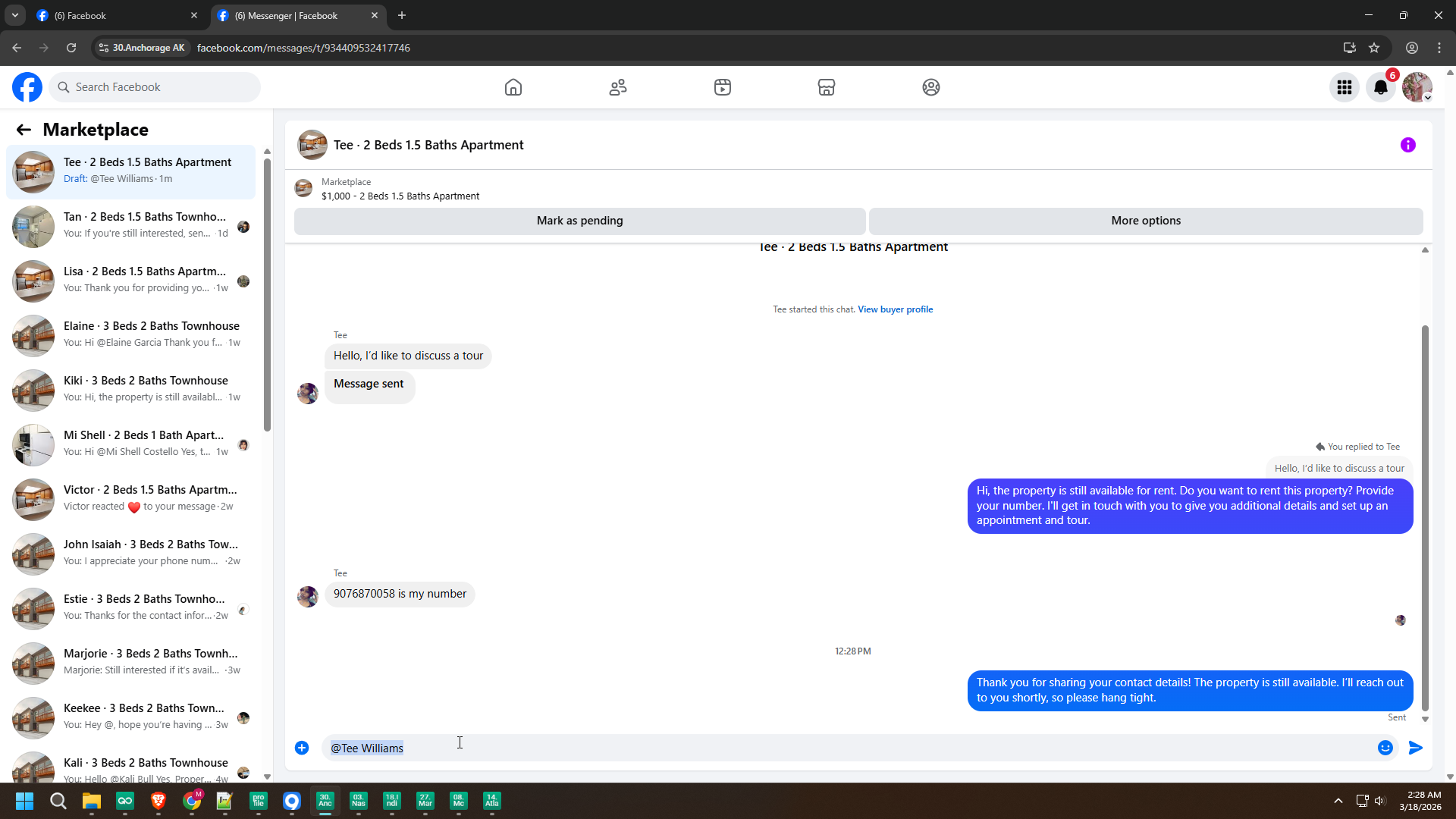This screenshot has height=819, width=1456.
Task: Select Tee conversation with draft message
Action: tap(131, 171)
